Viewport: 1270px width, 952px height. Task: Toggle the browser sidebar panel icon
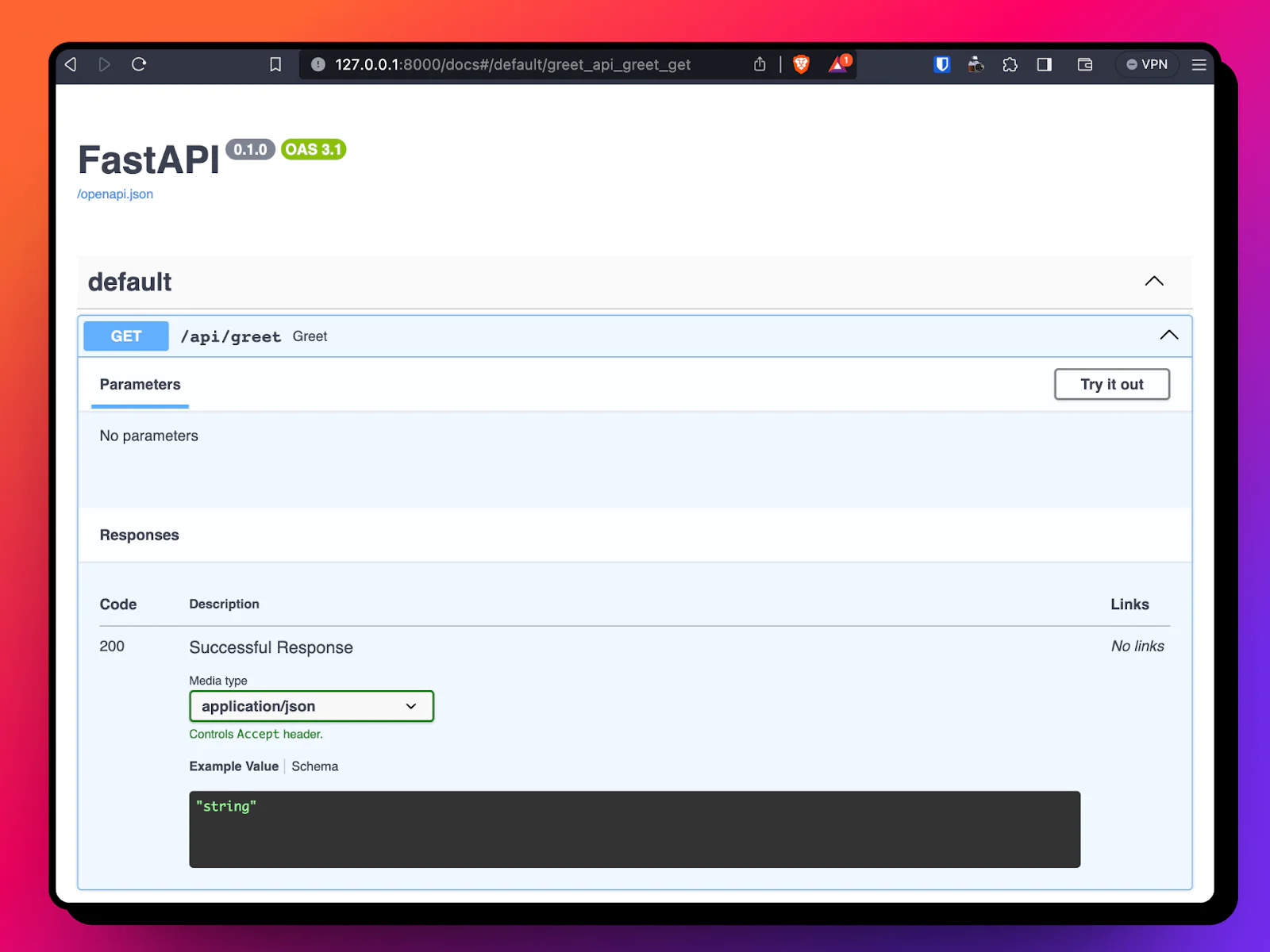[x=1045, y=64]
